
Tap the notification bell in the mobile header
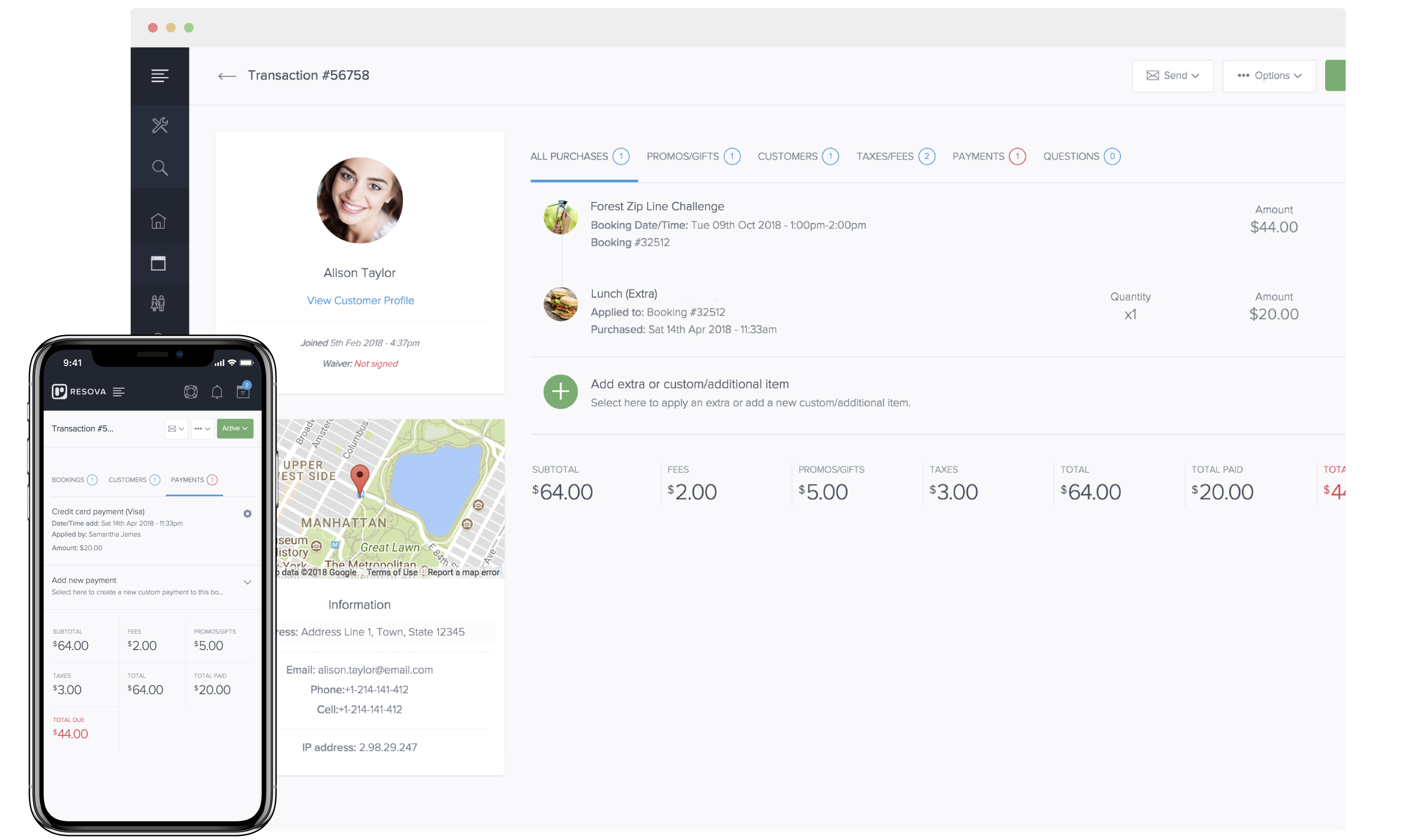coord(217,391)
